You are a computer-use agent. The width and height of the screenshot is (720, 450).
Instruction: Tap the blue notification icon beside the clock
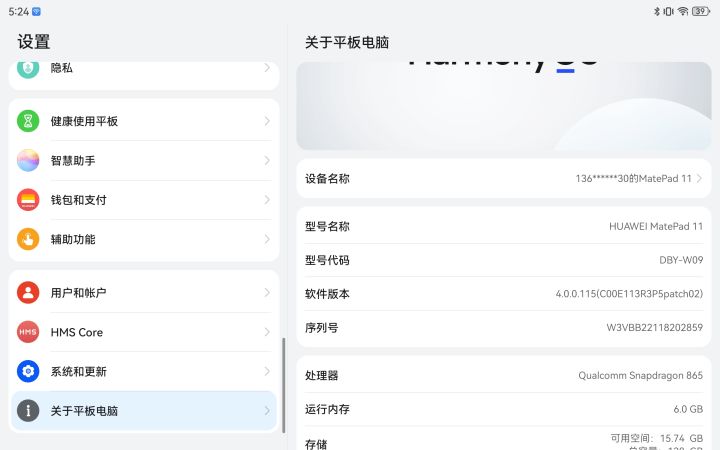tap(36, 11)
